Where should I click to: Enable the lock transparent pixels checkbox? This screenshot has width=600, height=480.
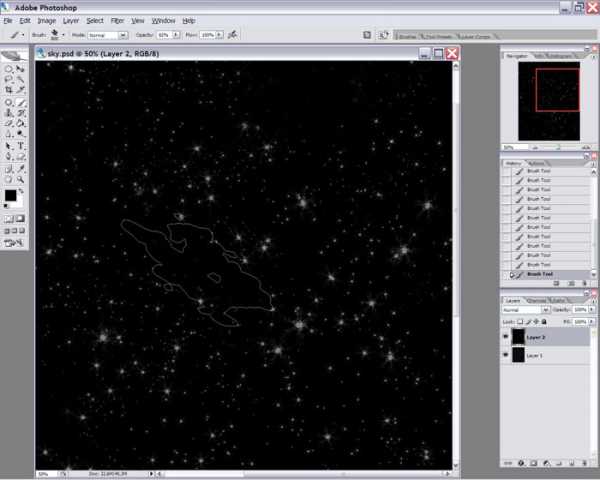click(521, 322)
